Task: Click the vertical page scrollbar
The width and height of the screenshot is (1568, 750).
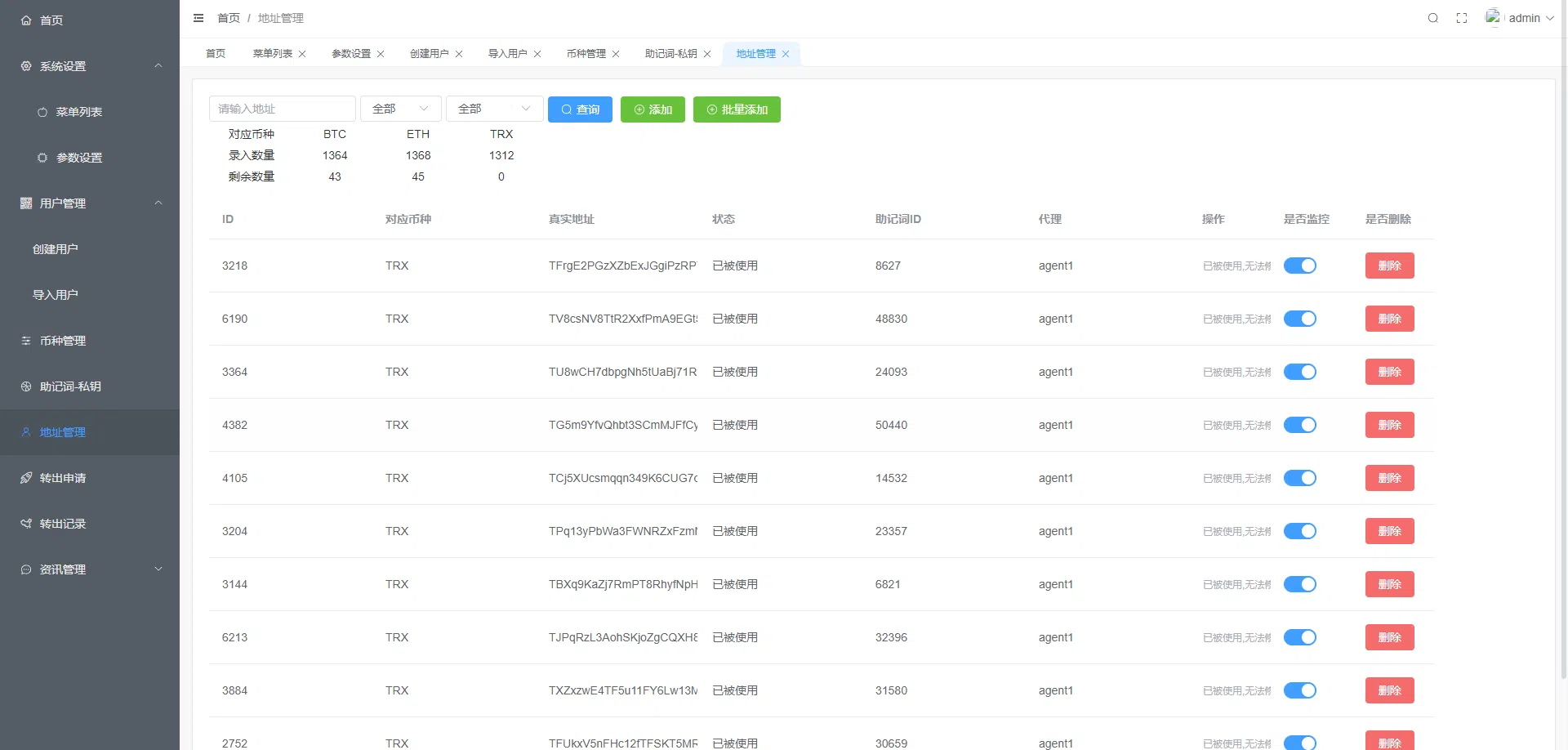Action: coord(1563,327)
